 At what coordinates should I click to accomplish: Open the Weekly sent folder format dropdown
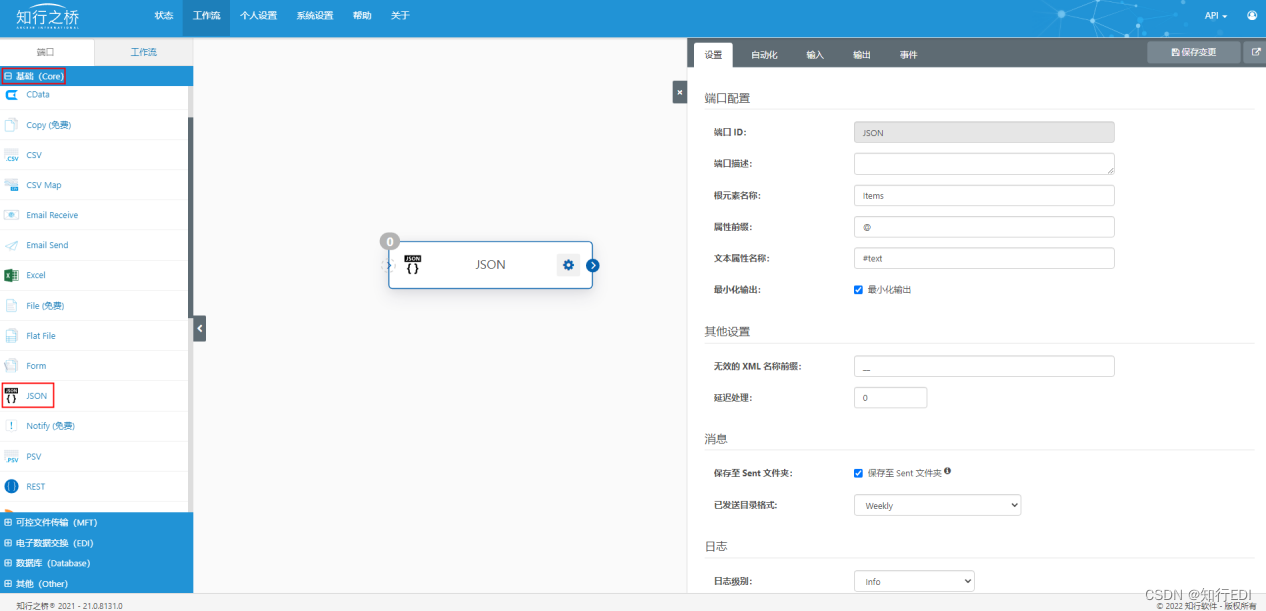coord(937,505)
